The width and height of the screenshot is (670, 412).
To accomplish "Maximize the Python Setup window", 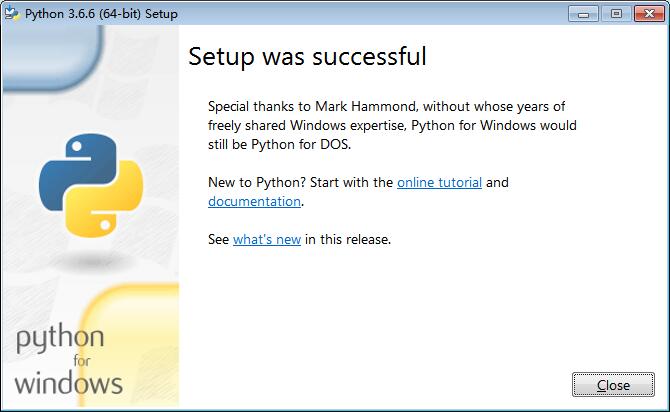I will tap(615, 13).
